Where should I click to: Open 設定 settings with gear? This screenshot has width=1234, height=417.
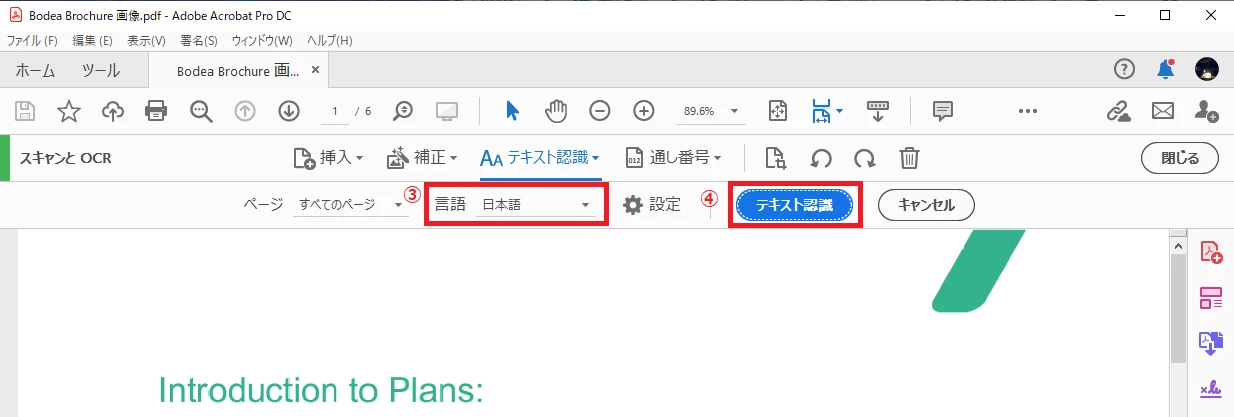tap(651, 205)
